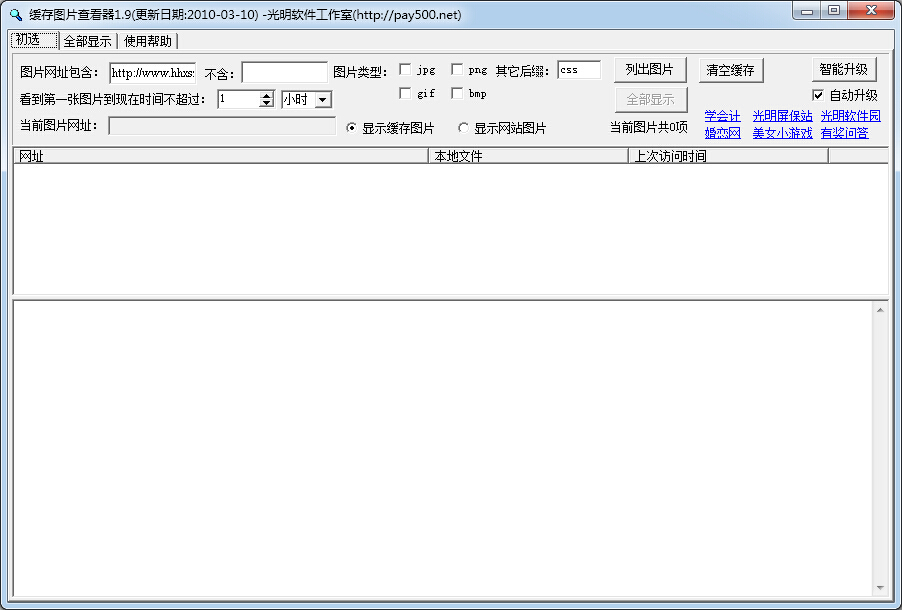Select the 显示缓存图片 radio option
Screen dimensions: 902x610
point(351,128)
